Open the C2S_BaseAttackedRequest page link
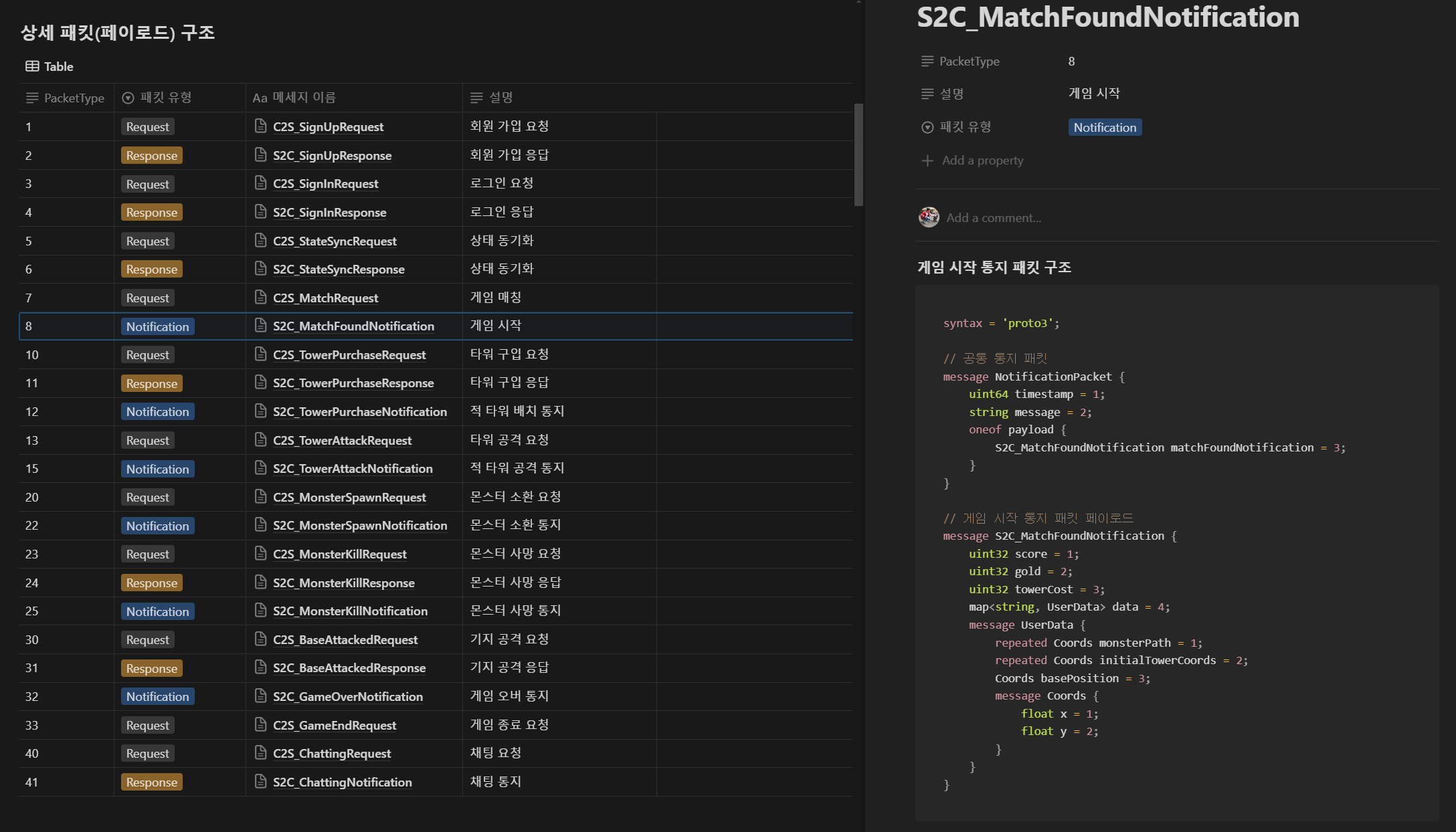 345,639
